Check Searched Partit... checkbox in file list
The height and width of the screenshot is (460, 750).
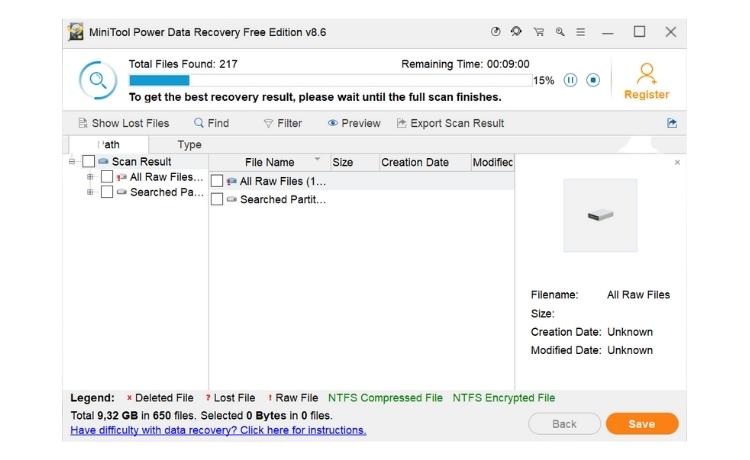click(217, 199)
